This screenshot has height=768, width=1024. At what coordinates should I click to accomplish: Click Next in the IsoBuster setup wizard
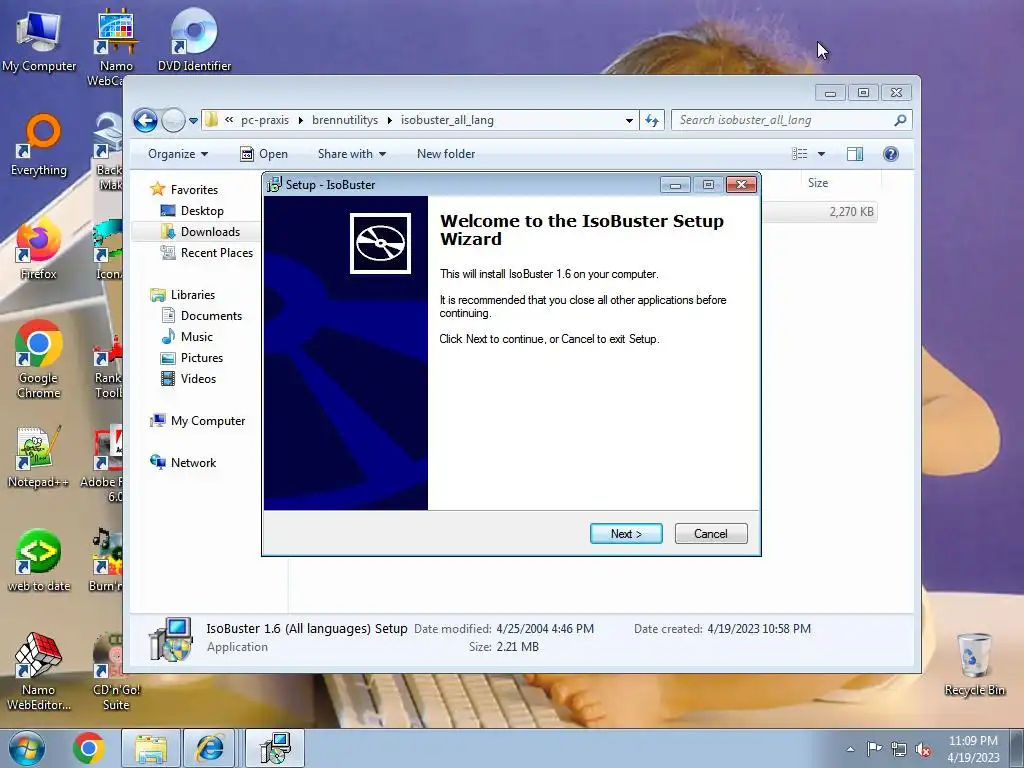(x=626, y=534)
